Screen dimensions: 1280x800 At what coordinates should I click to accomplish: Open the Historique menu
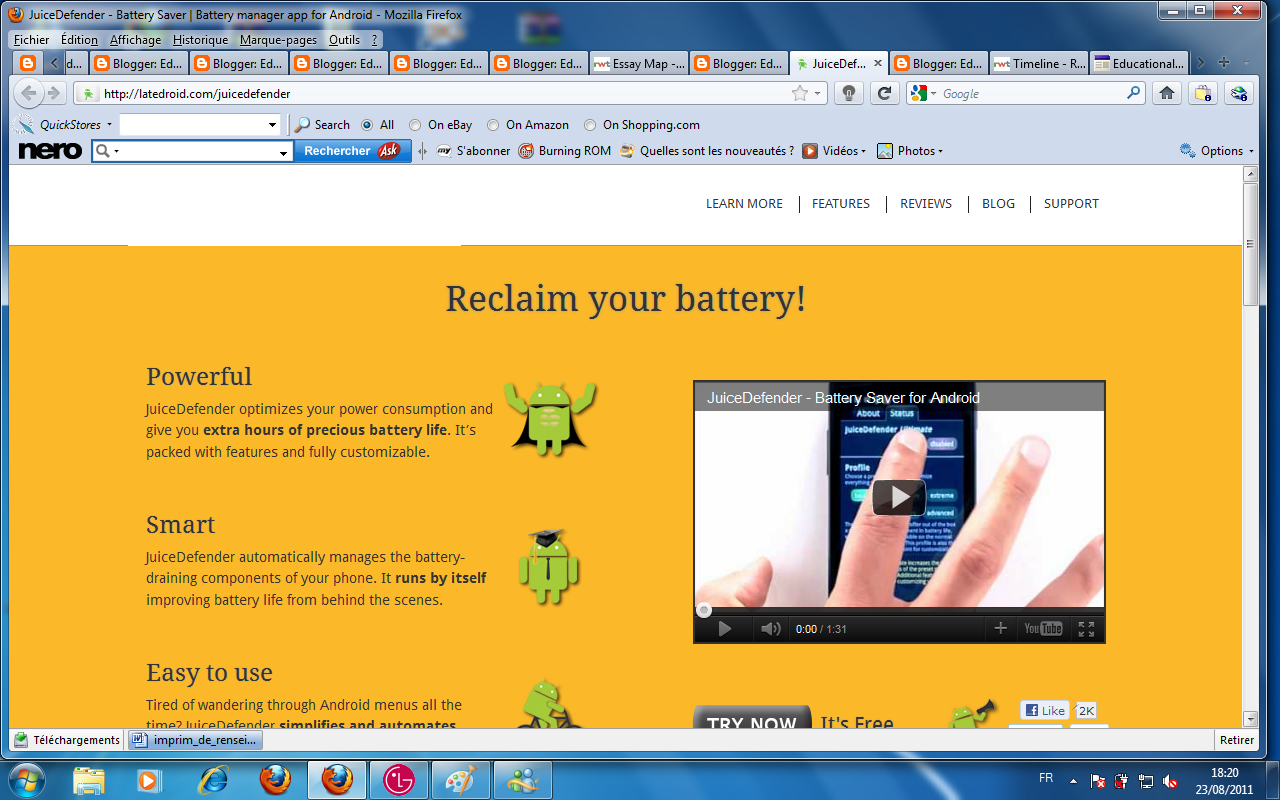200,40
